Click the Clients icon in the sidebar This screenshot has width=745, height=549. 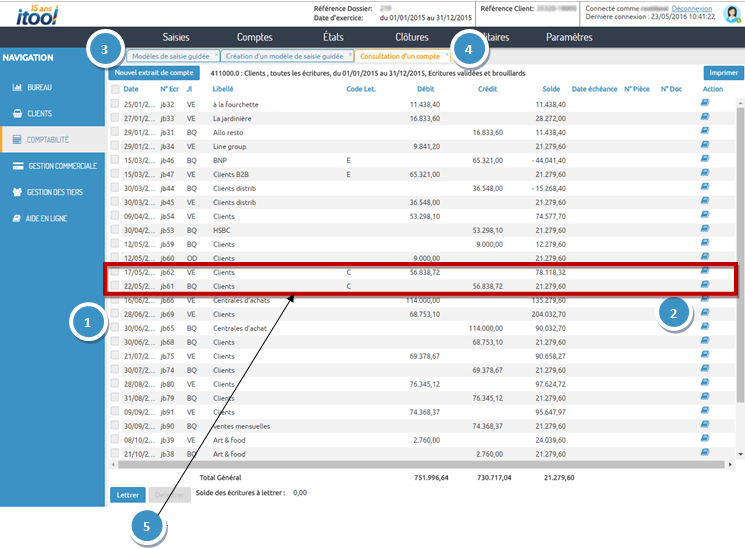pyautogui.click(x=18, y=114)
